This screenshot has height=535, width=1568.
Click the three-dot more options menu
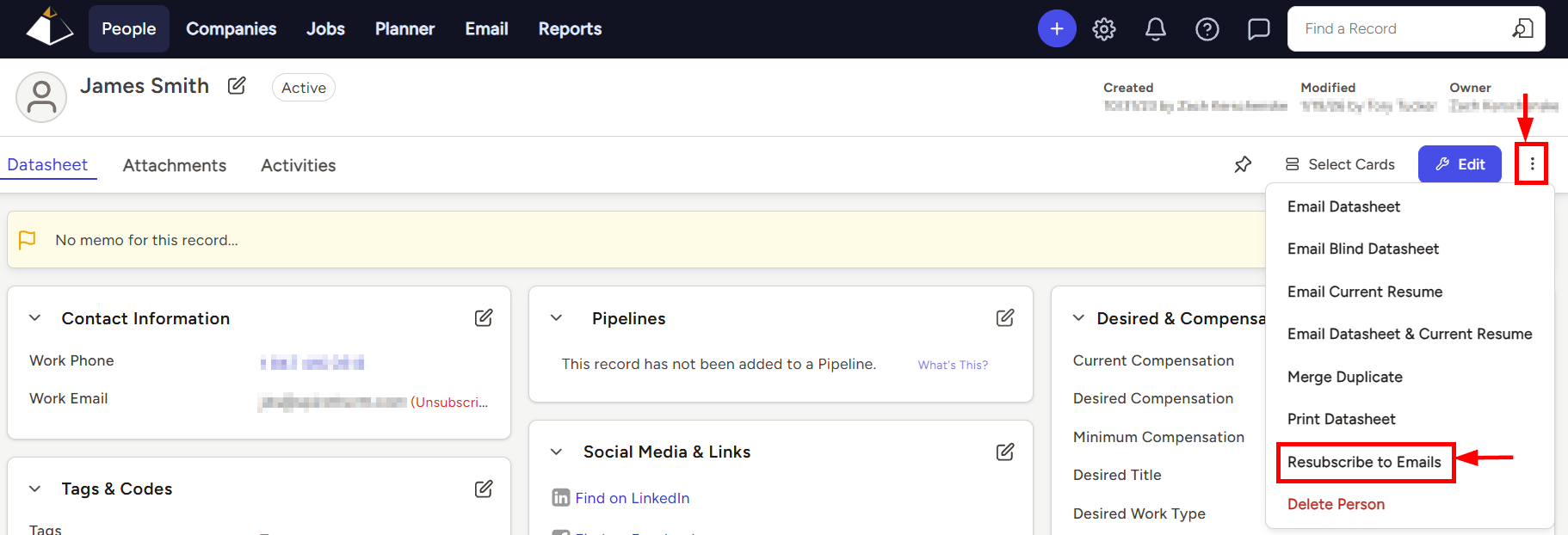coord(1532,164)
